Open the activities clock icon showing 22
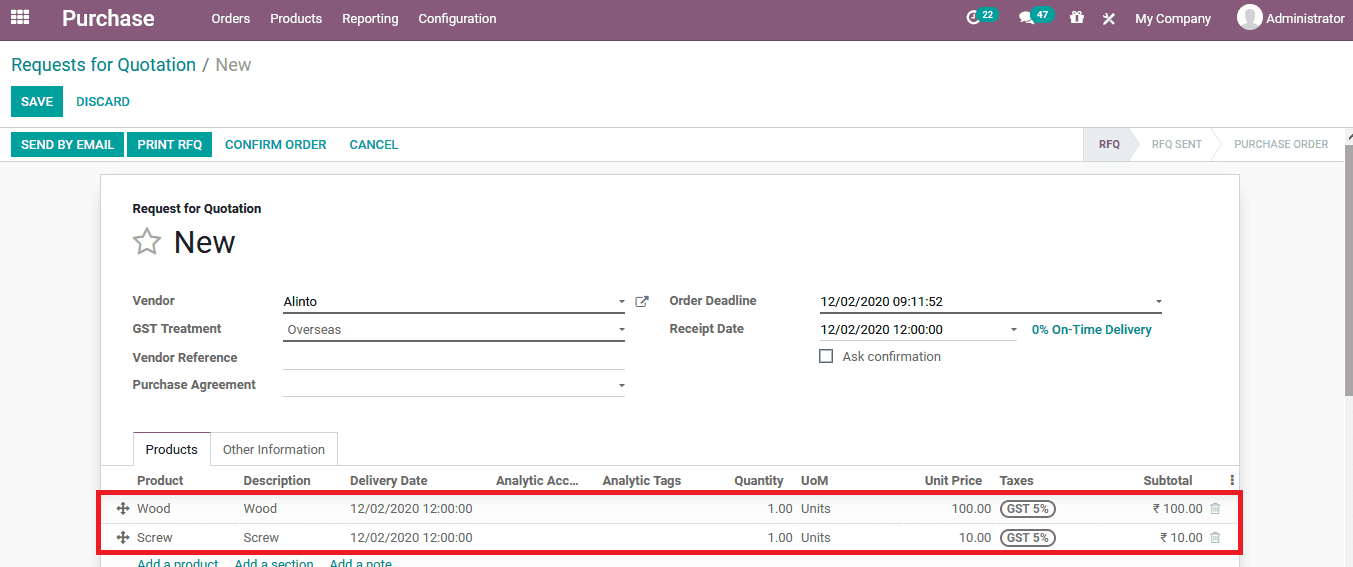Image resolution: width=1353 pixels, height=567 pixels. (x=982, y=17)
